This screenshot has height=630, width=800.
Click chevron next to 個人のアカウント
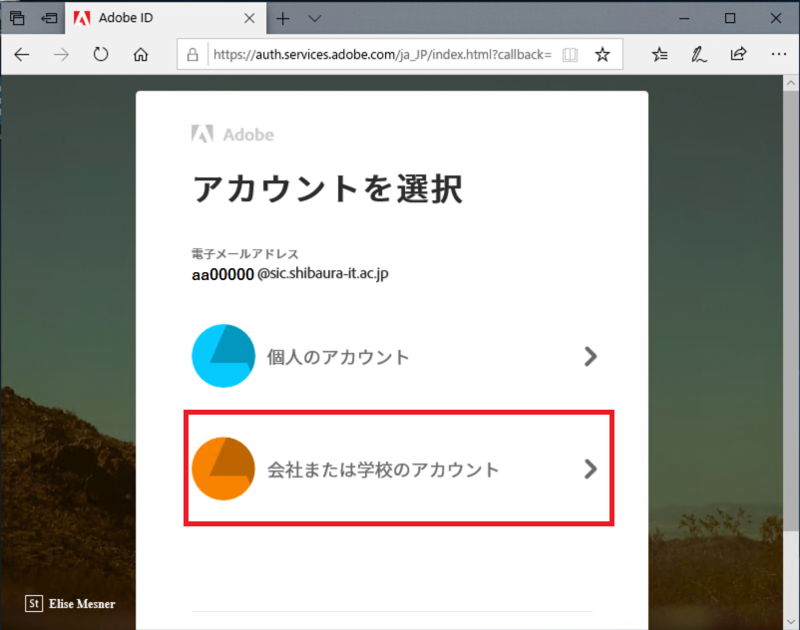click(x=590, y=356)
